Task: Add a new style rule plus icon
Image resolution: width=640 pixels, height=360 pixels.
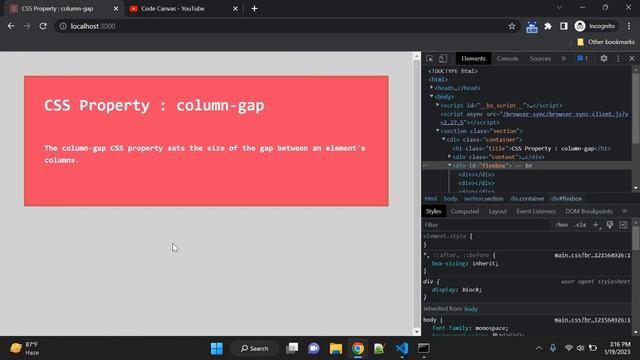Action: [x=596, y=225]
